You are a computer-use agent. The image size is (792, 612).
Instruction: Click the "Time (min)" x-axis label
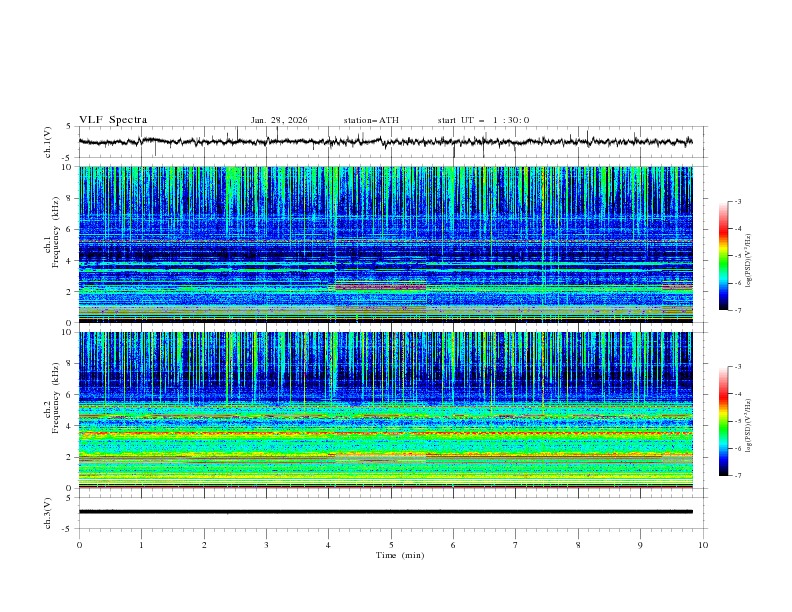(400, 555)
